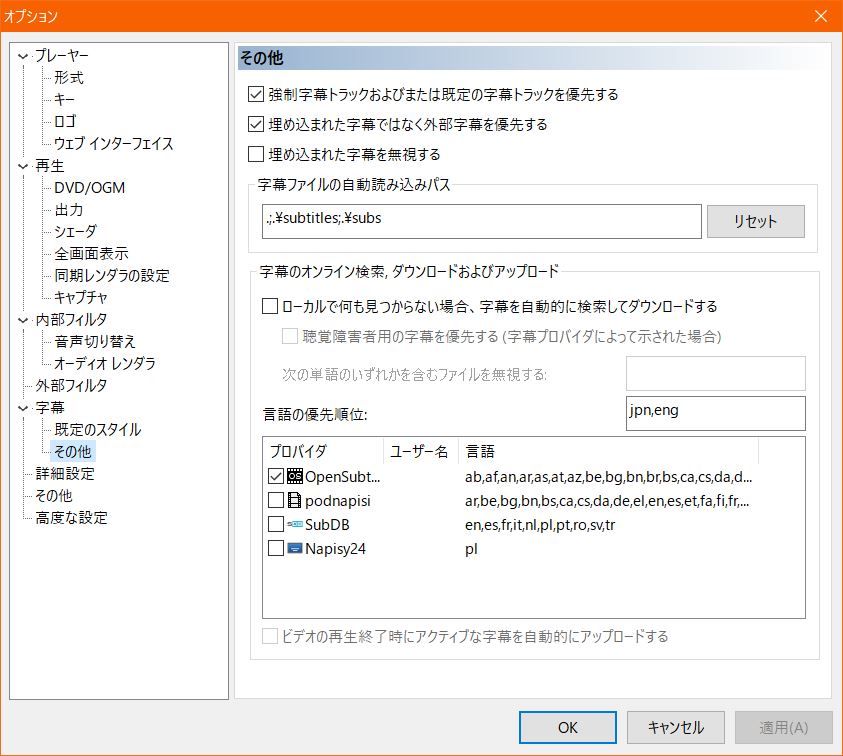Click the 言語の優先順位 field with jpn,eng

click(716, 413)
